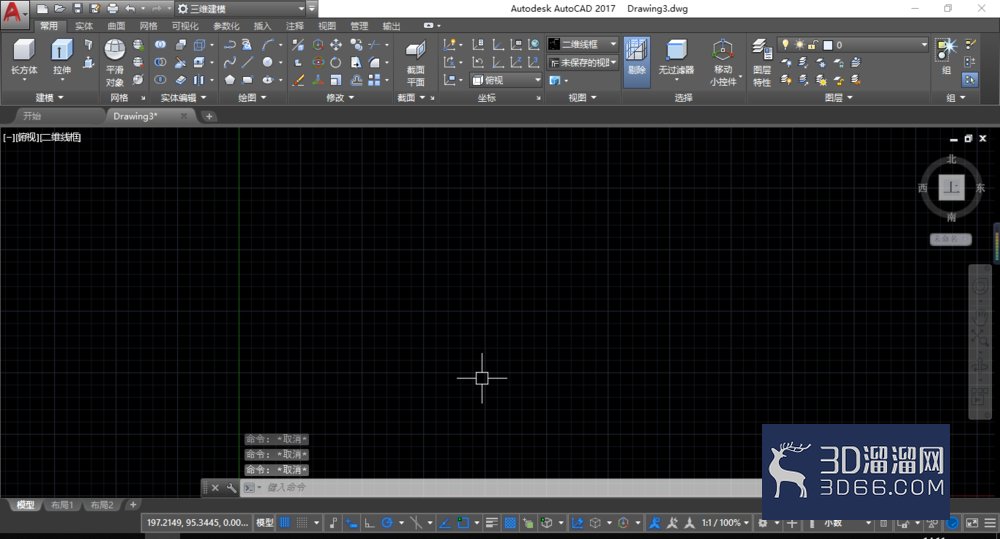Click the 模型 model space button in status bar

coord(265,522)
